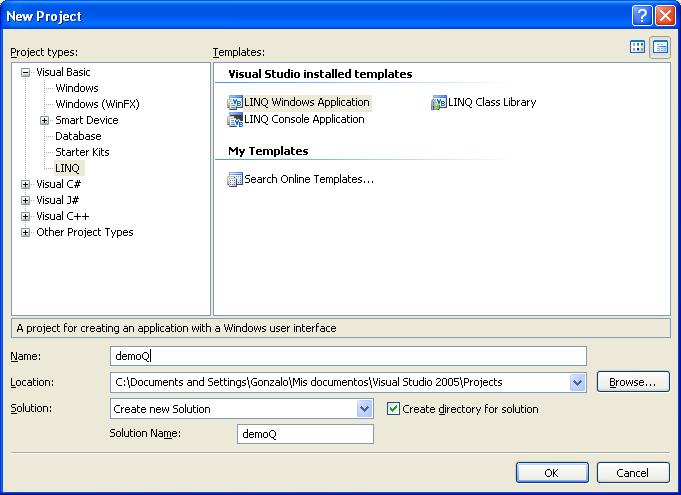The width and height of the screenshot is (681, 495).
Task: Select Database project type
Action: (78, 136)
